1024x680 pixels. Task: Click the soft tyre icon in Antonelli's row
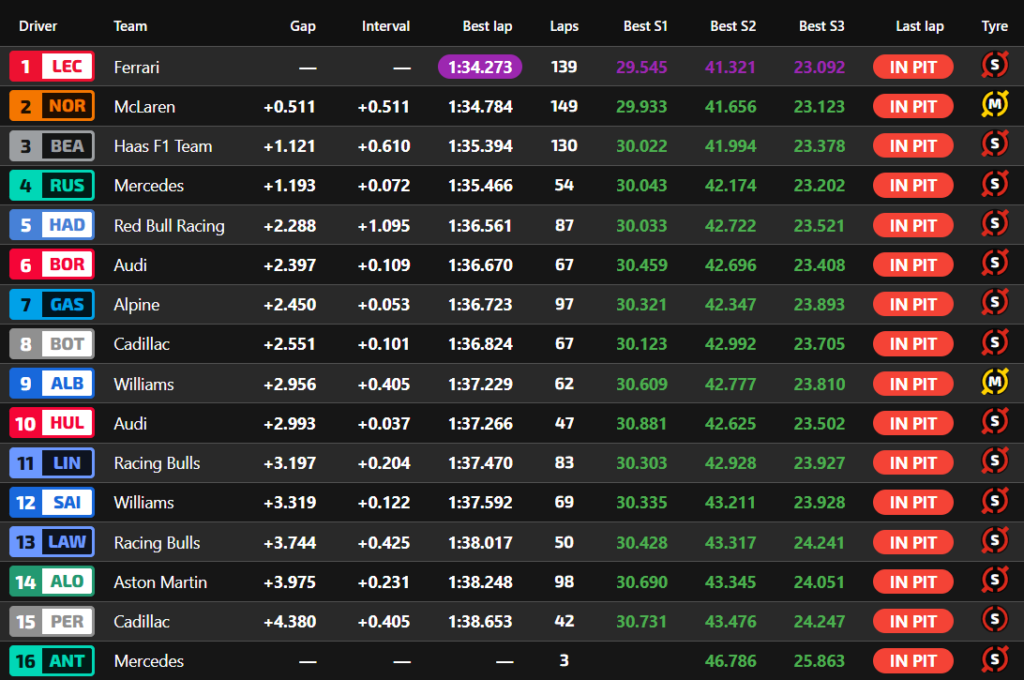[x=994, y=661]
